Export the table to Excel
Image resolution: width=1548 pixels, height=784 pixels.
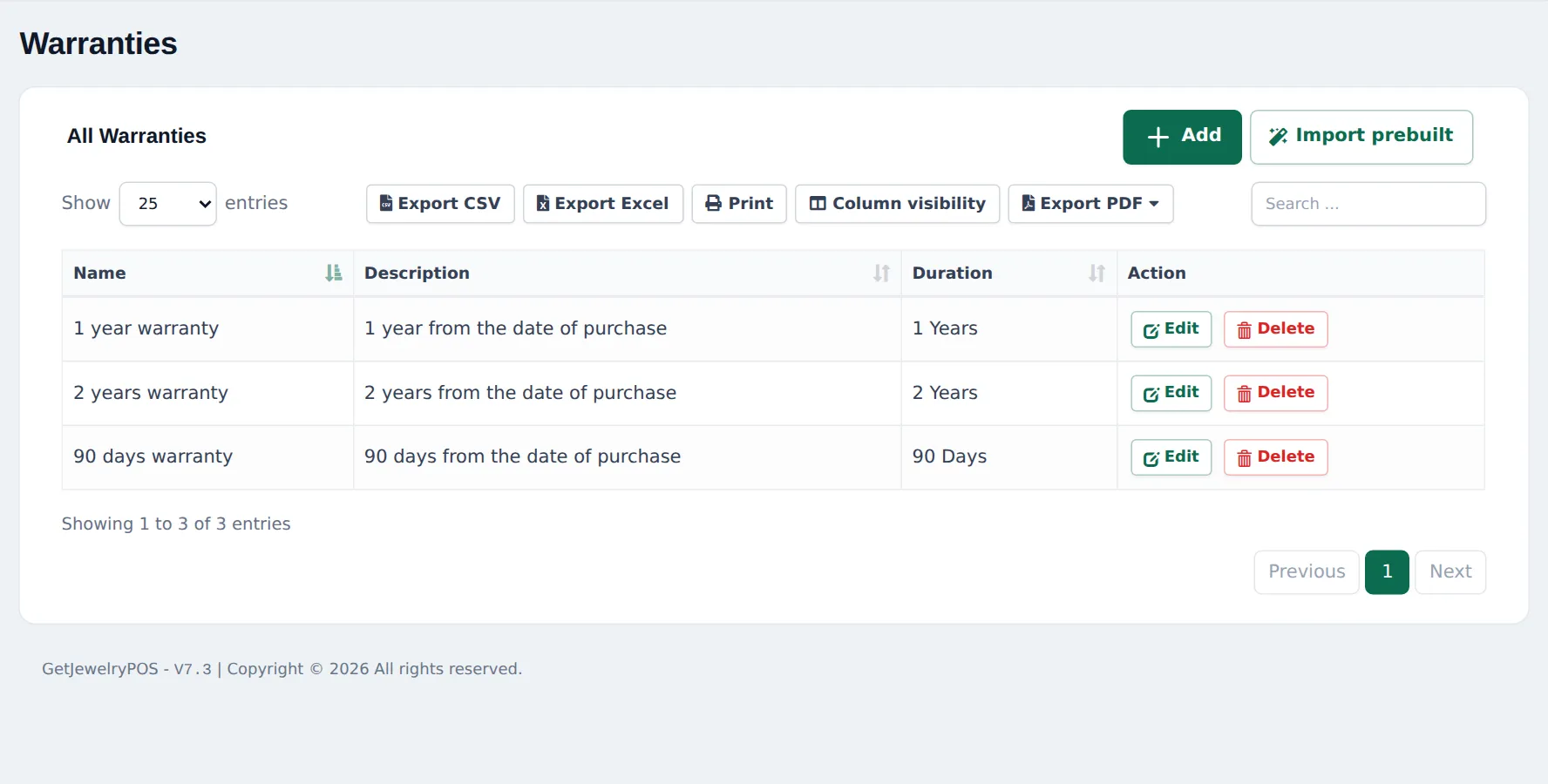pyautogui.click(x=603, y=204)
